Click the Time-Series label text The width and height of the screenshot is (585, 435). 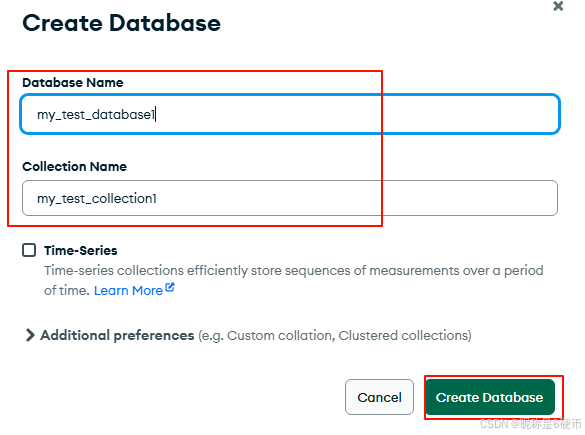[81, 250]
